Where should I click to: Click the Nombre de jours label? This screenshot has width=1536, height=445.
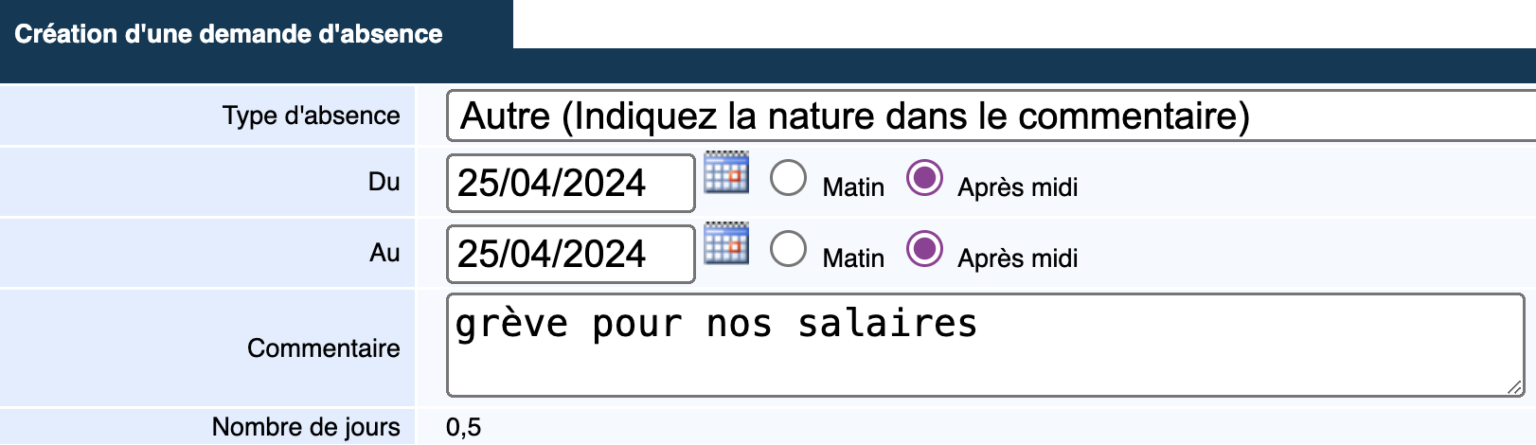[306, 427]
